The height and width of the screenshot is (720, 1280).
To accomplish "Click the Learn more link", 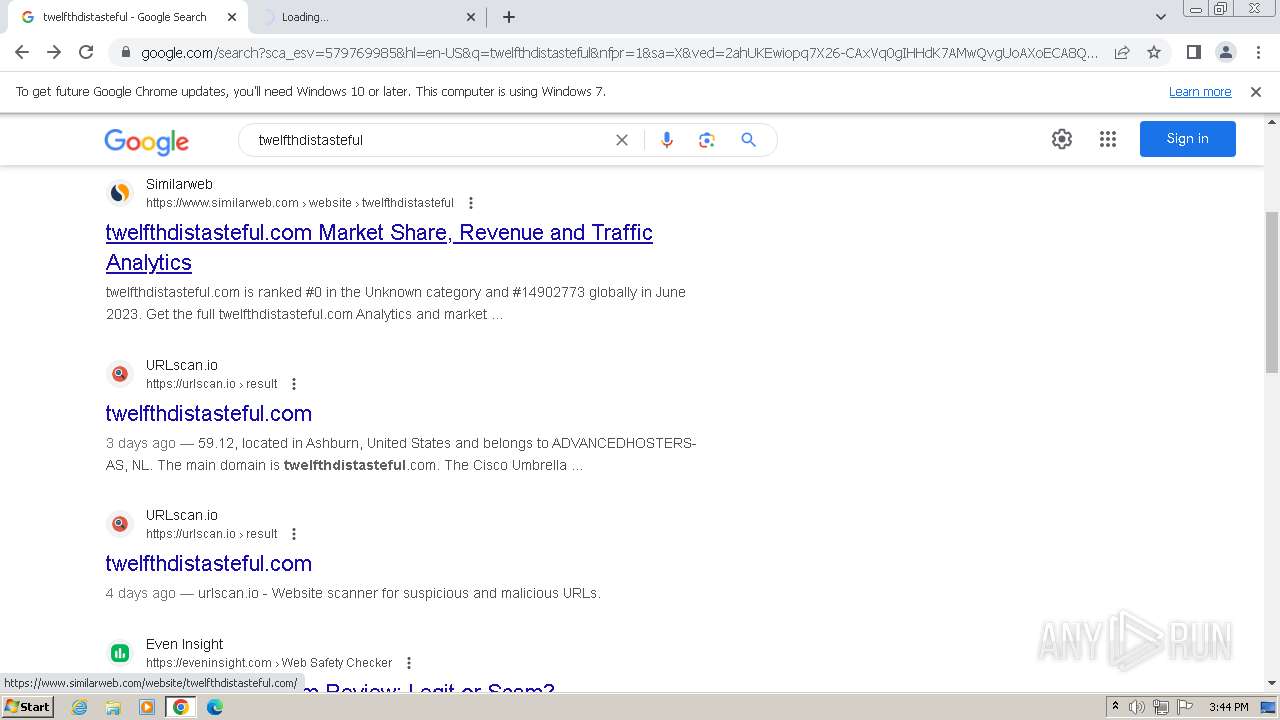I will coord(1200,92).
